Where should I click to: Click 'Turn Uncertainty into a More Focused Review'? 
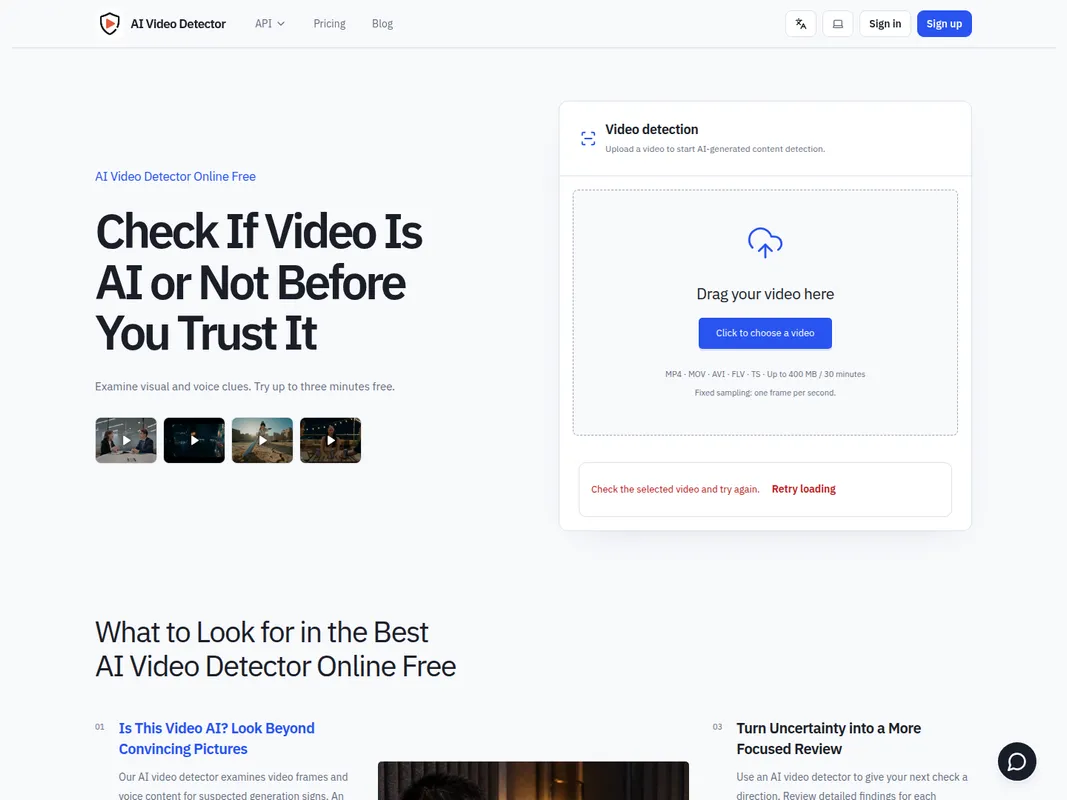point(828,739)
